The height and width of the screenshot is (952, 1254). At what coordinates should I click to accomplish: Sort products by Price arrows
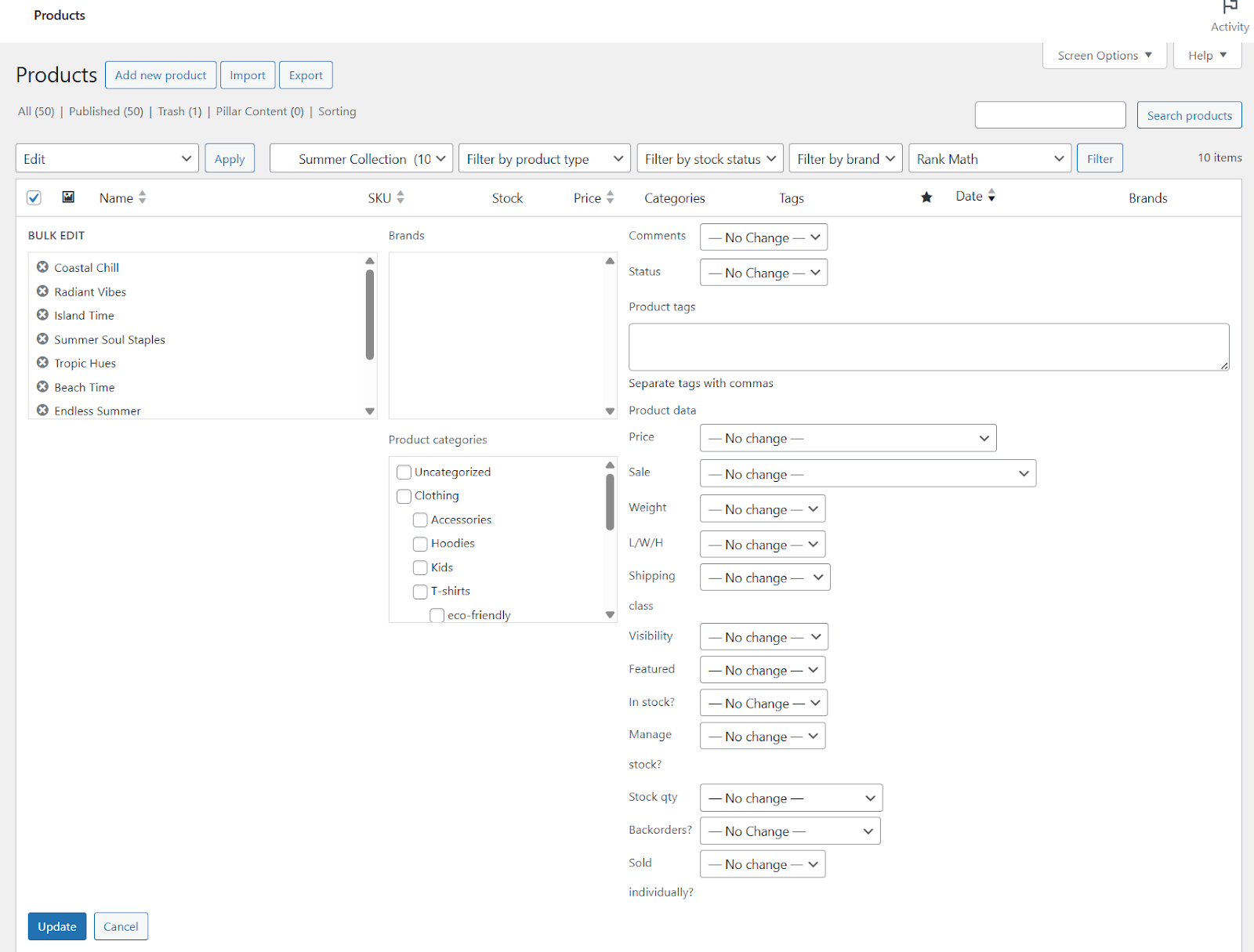(611, 197)
